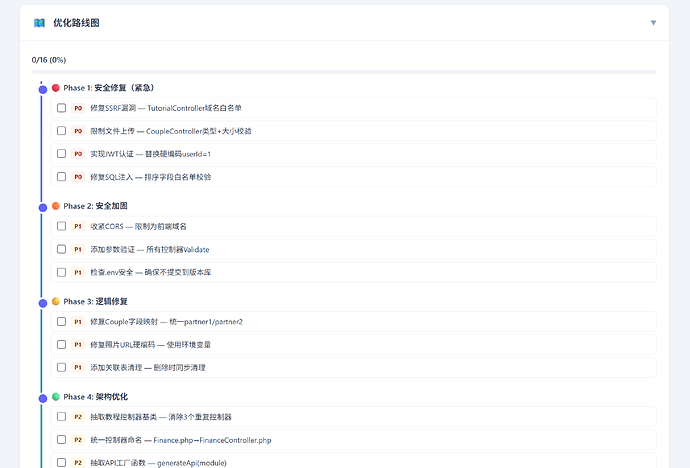Click the P1 badge on 修复Couple字段映射 row

point(78,322)
